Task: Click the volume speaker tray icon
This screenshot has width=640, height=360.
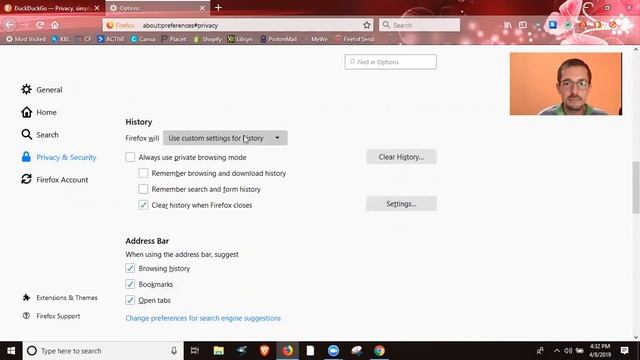Action: pyautogui.click(x=568, y=351)
